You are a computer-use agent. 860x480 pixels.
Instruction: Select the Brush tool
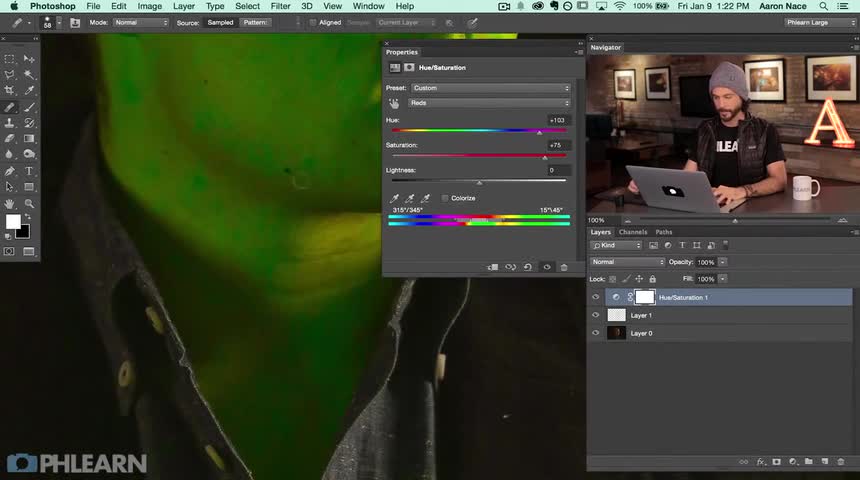point(29,107)
